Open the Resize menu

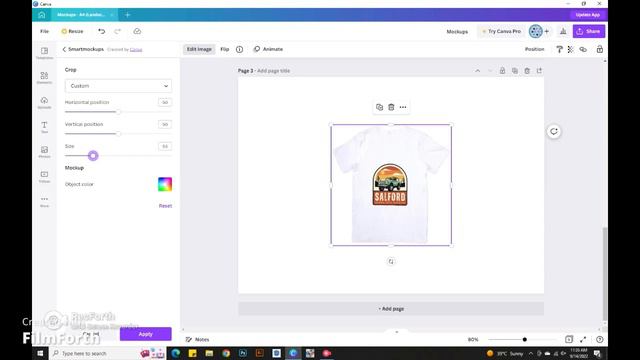(72, 31)
